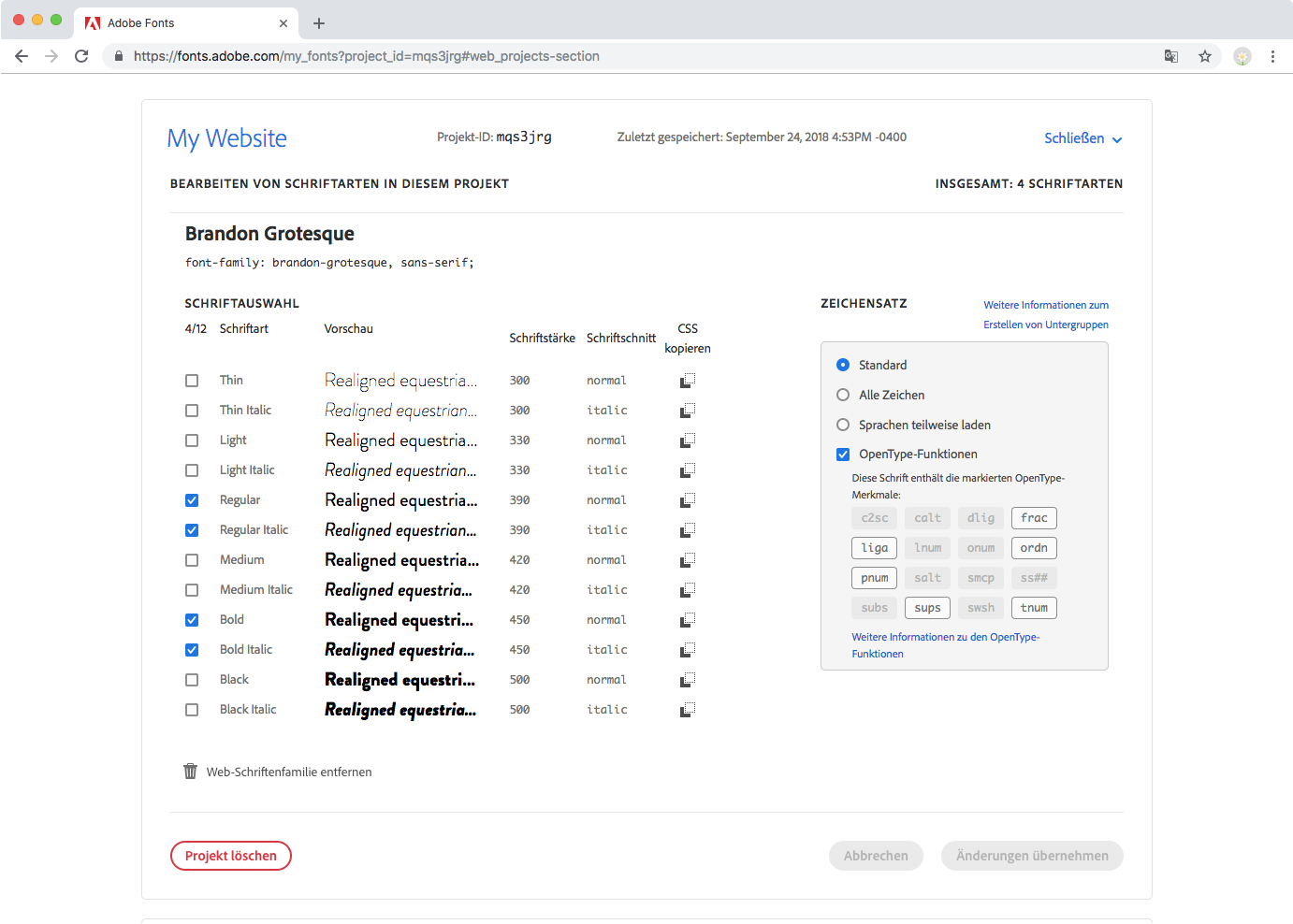Click the My Website project title
Screen dimensions: 1293x924
tap(227, 138)
